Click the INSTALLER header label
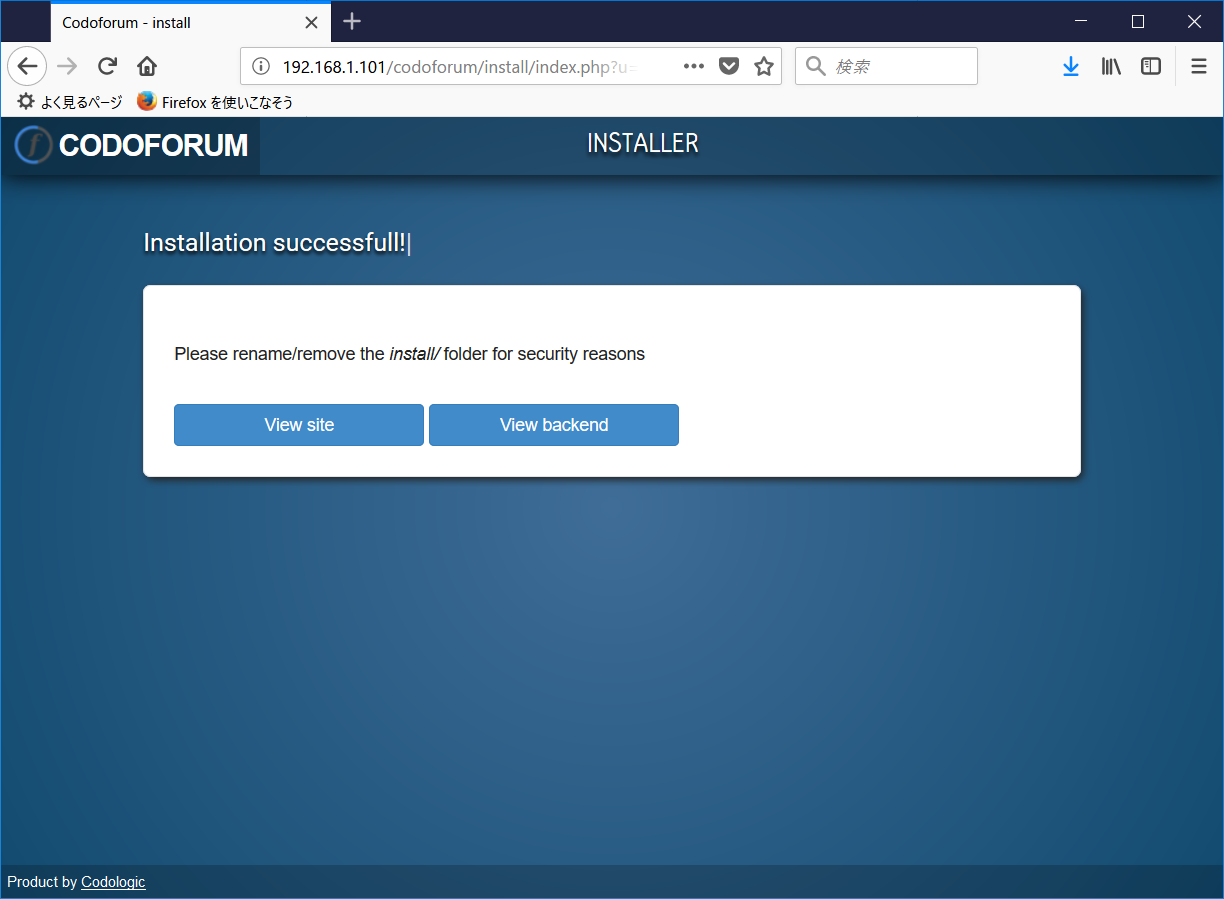Viewport: 1224px width, 899px height. click(x=642, y=143)
